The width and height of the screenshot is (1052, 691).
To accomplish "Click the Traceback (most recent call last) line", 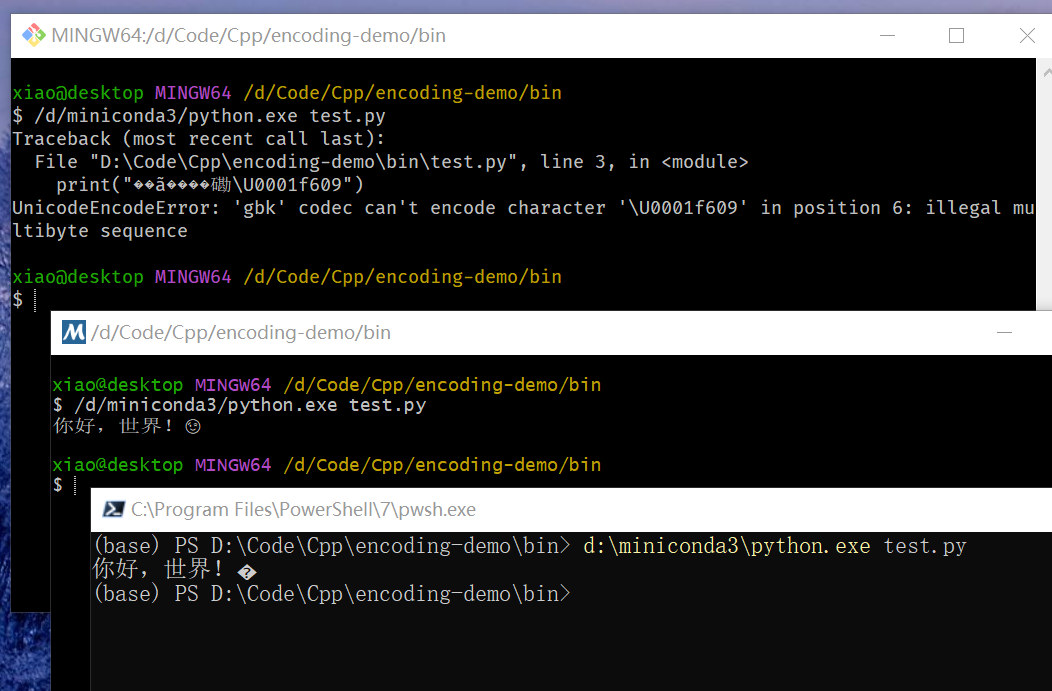I will point(198,139).
